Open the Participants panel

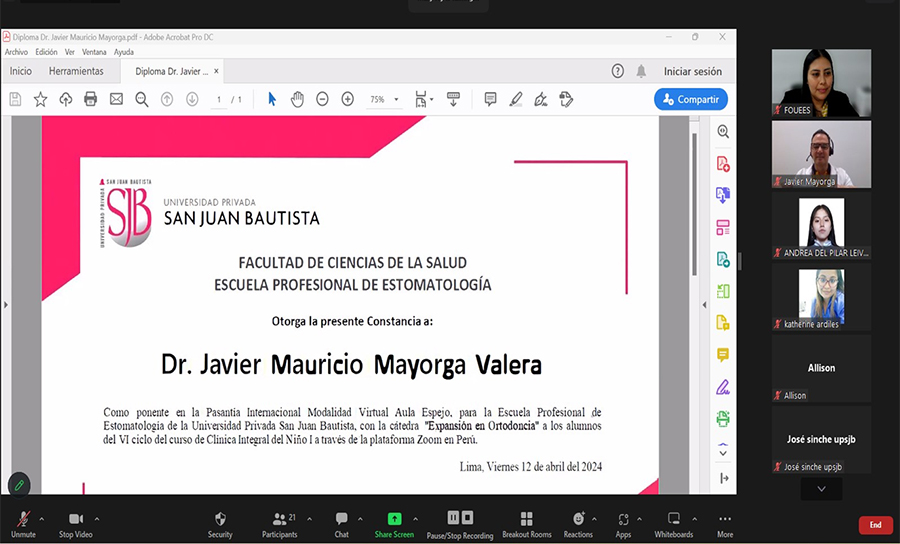[x=281, y=524]
